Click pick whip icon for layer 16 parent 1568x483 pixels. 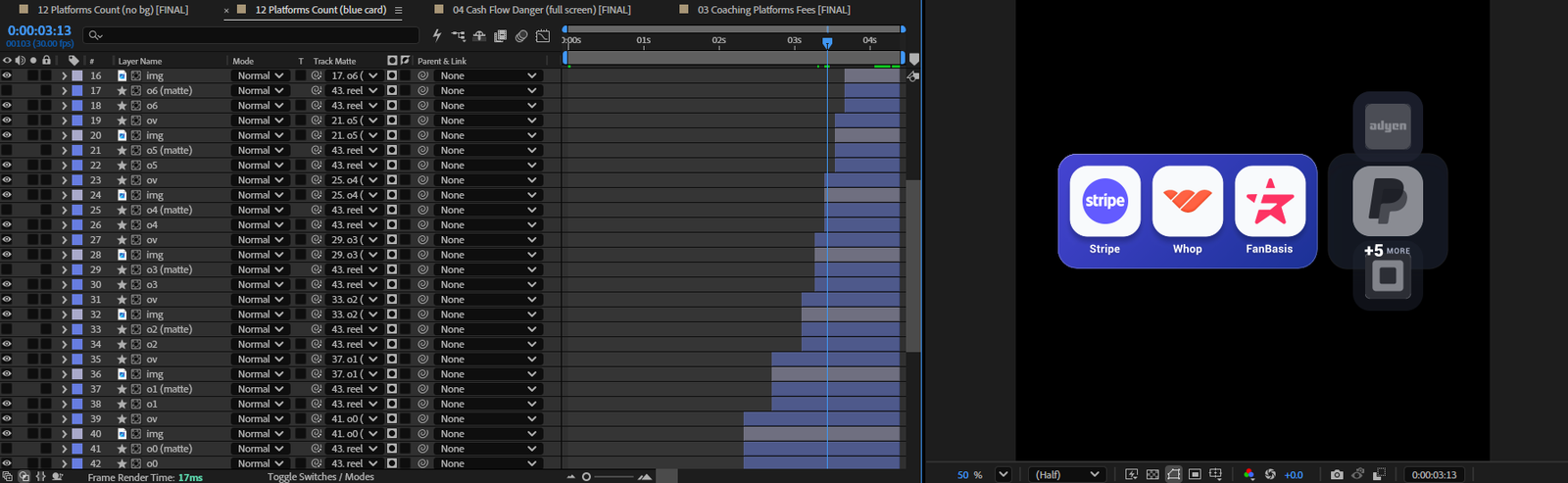coord(423,75)
